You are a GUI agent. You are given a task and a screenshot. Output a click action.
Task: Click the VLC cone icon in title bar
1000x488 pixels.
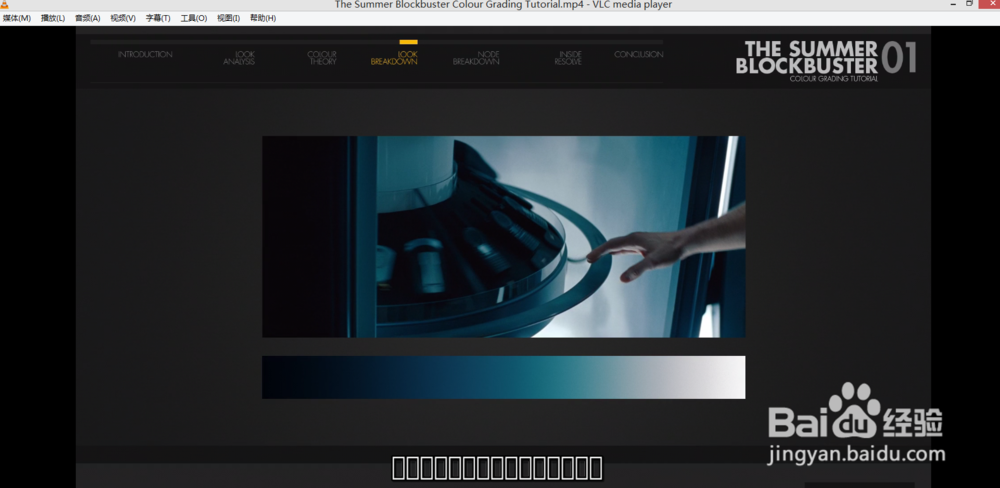(x=4, y=4)
